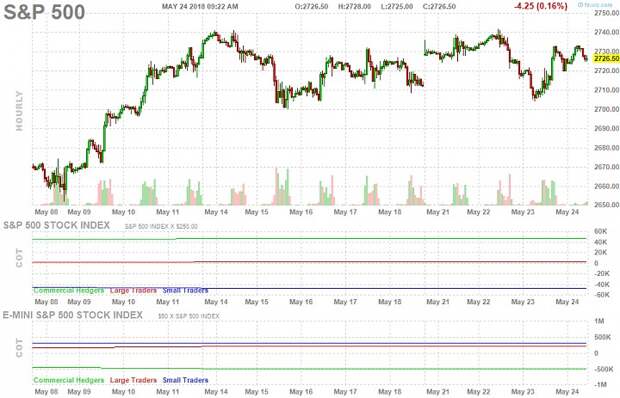This screenshot has width=620, height=398.
Task: Click the 2690.00 price axis label
Action: 607,128
